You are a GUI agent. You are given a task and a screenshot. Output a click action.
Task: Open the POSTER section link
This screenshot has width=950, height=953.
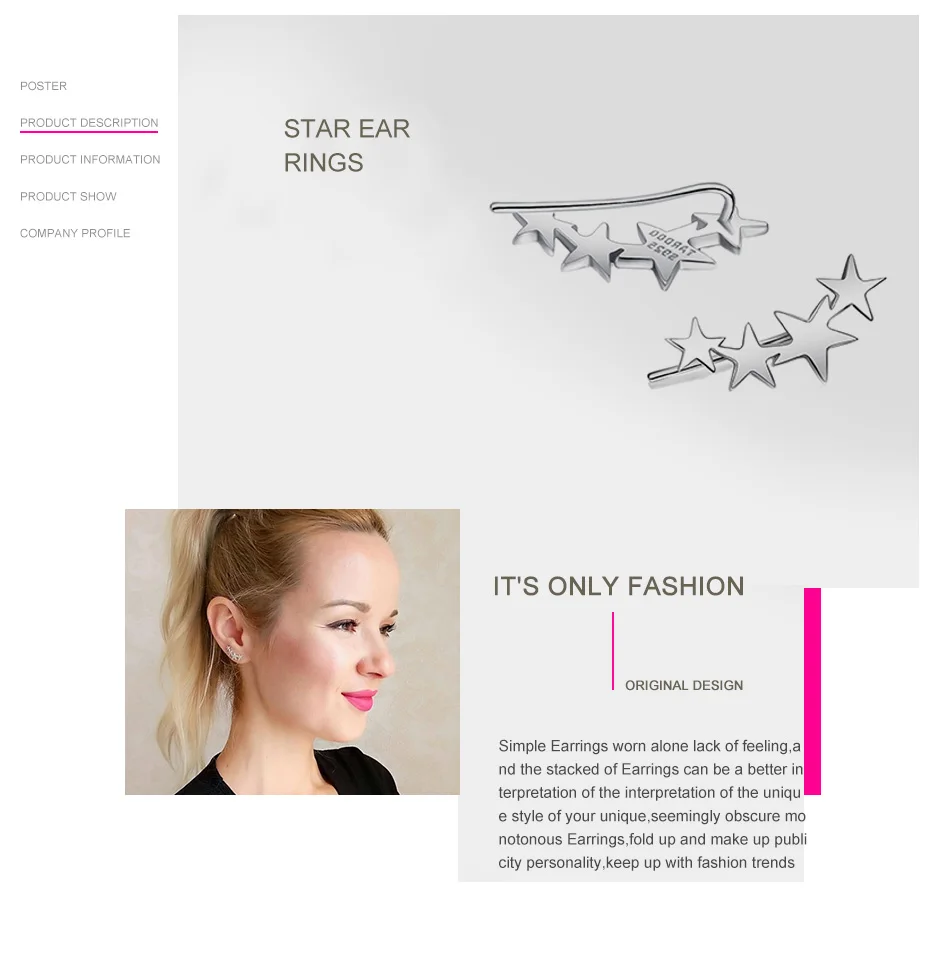43,86
